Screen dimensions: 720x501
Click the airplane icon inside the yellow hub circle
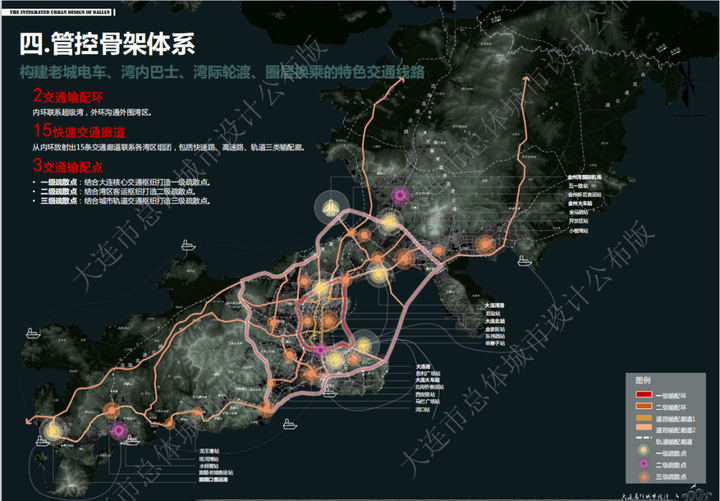(331, 208)
